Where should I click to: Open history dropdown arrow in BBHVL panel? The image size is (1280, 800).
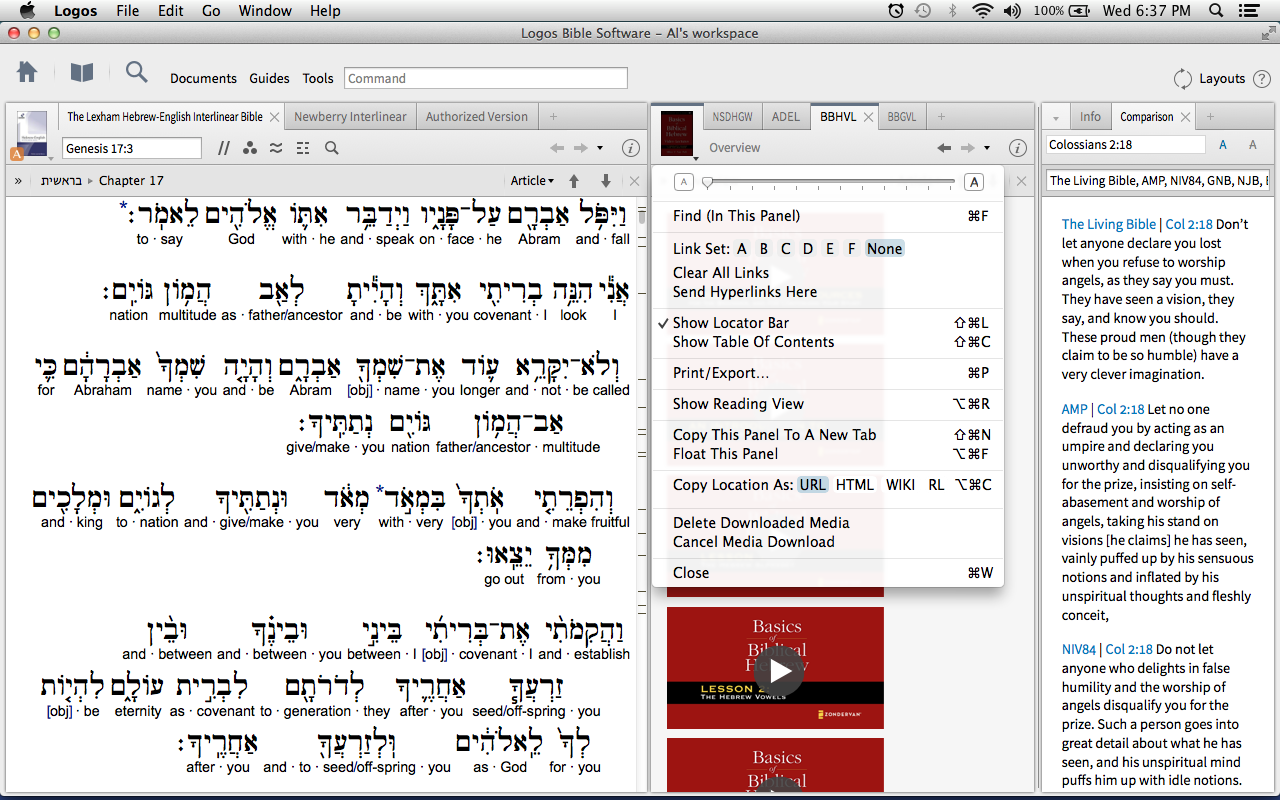pyautogui.click(x=987, y=148)
